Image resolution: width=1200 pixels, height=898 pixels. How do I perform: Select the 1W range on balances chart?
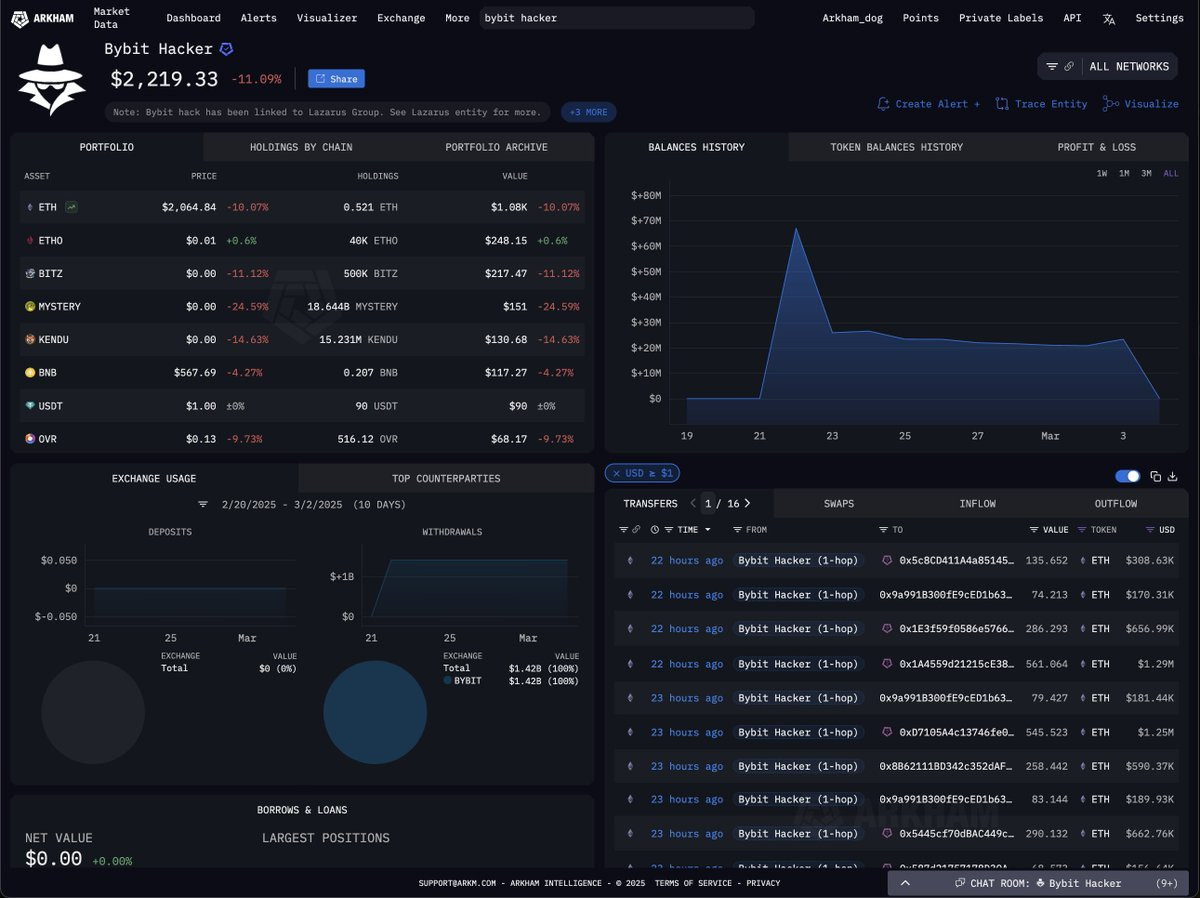tap(1101, 173)
